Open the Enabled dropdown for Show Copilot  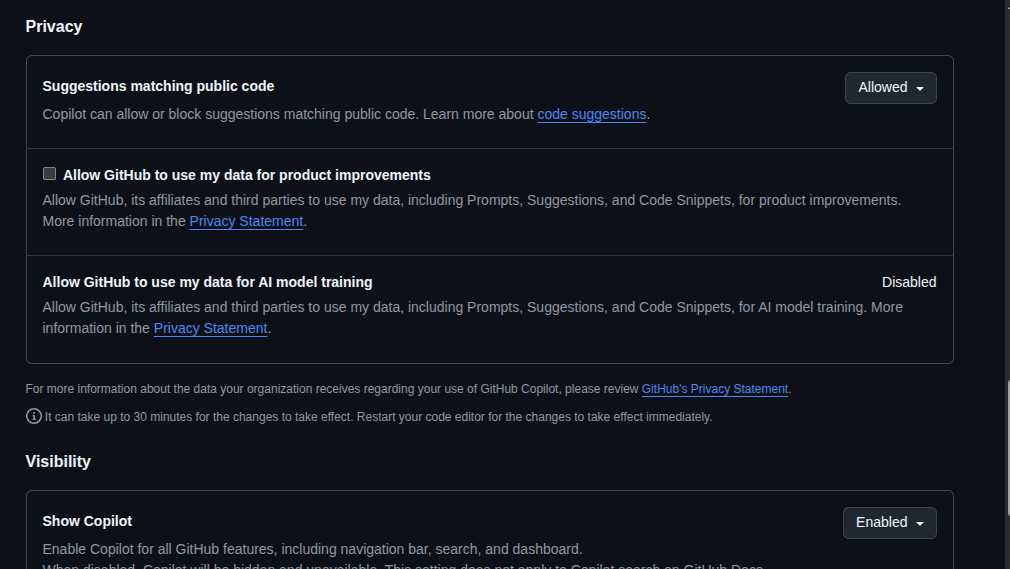[x=889, y=523]
